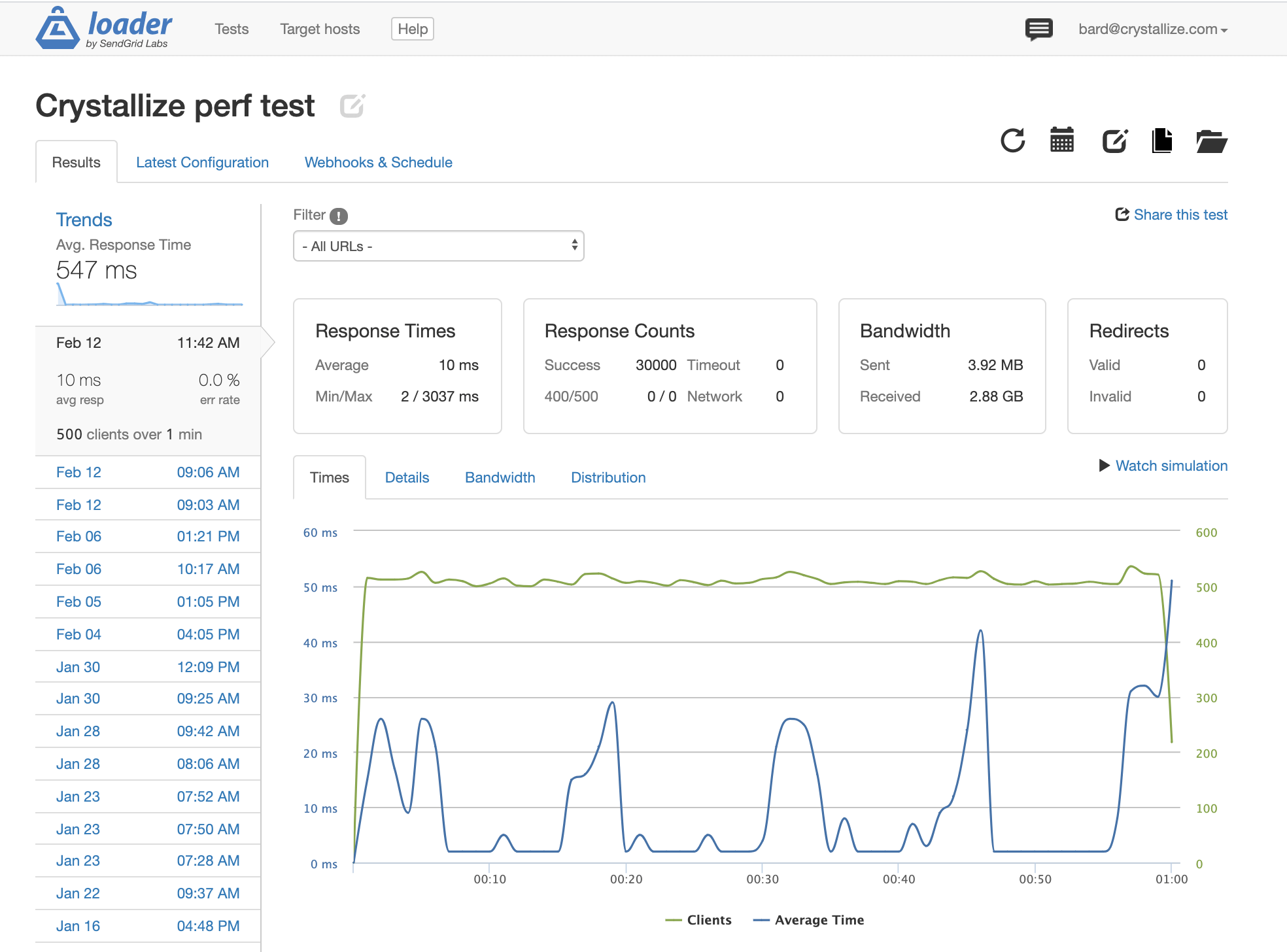
Task: Open the Feb 06 01:21 PM result
Action: 148,537
